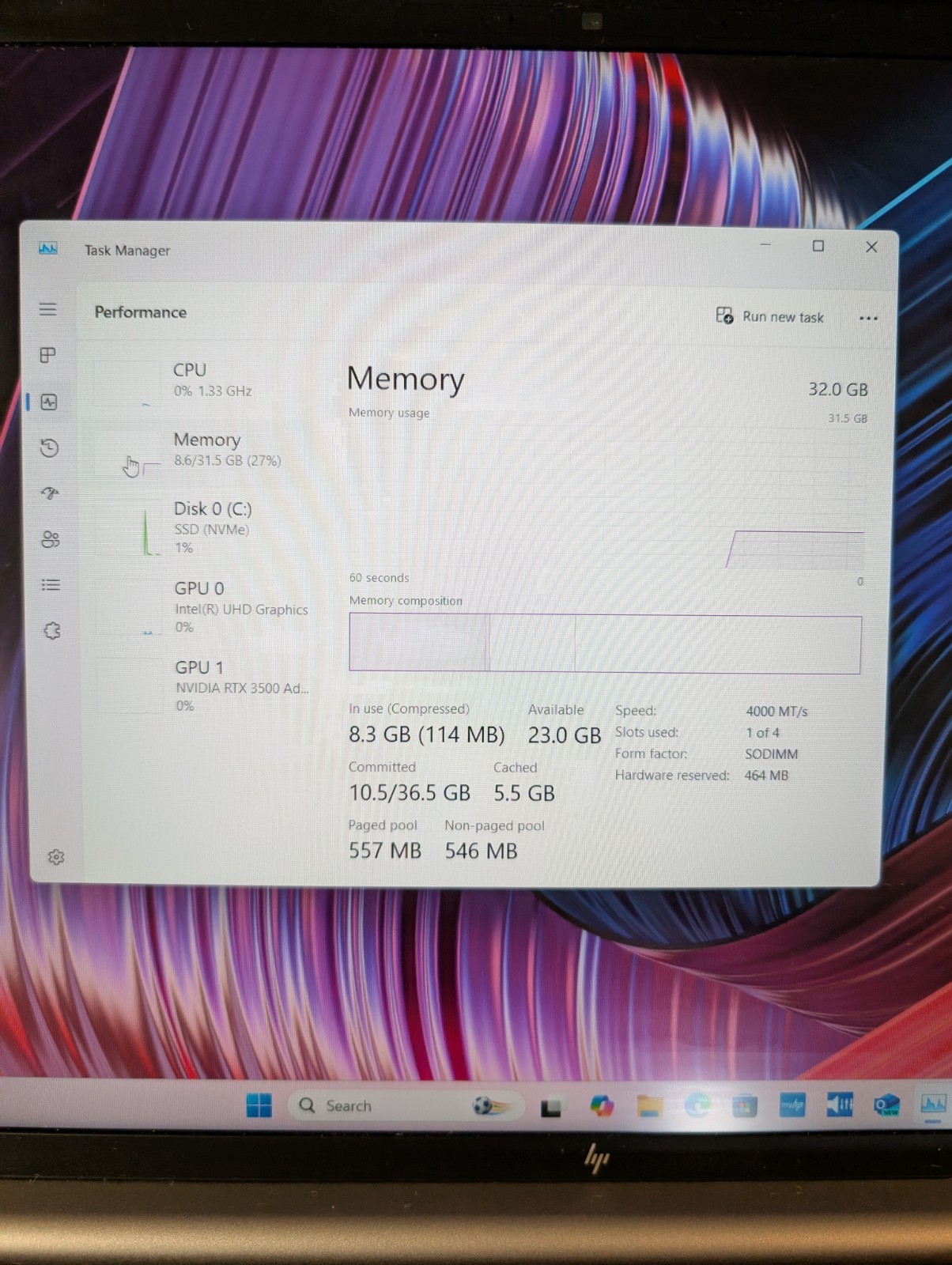The height and width of the screenshot is (1265, 952).
Task: Click the 'Performance' page heading
Action: 141,312
